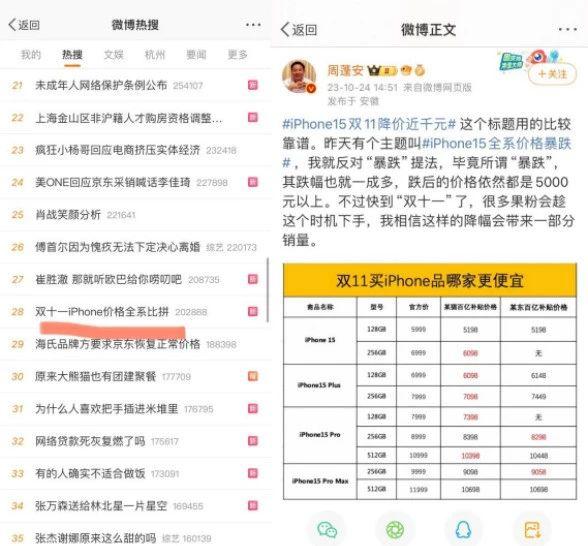Screen dimensions: 588x546
Task: Tap 周蓬安's profile avatar
Action: (299, 76)
